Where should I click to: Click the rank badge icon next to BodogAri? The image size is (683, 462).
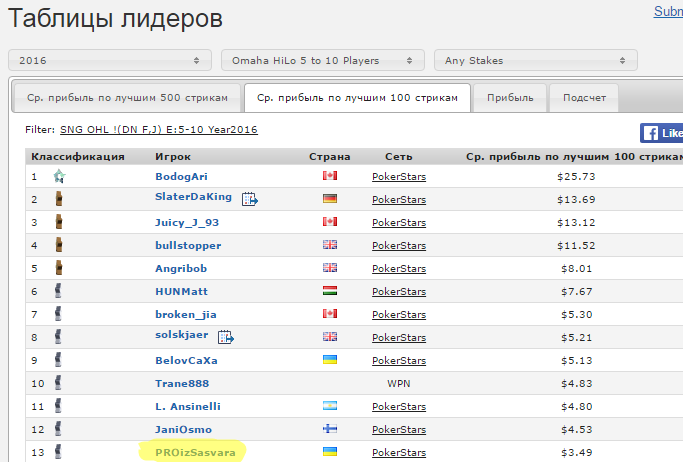pyautogui.click(x=59, y=176)
